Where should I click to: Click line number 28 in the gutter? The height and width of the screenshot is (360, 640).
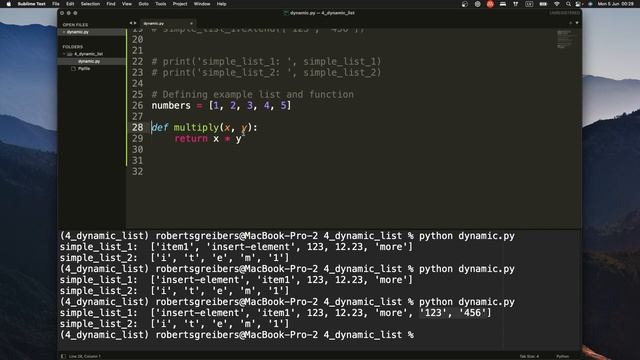(x=138, y=127)
